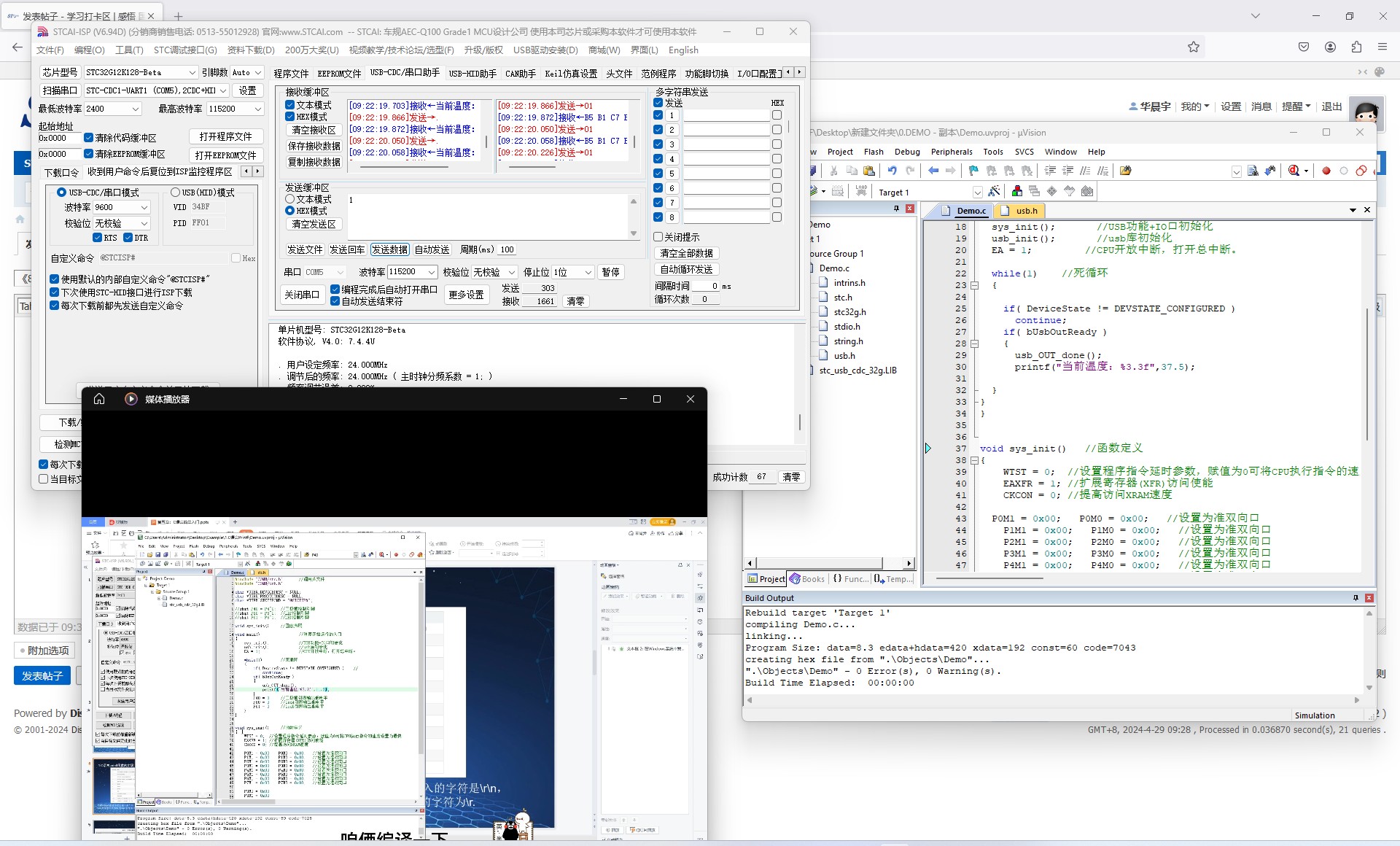Viewport: 1400px width, 846px height.
Task: Click Indent selection icon in µVision
Action: [x=1050, y=171]
